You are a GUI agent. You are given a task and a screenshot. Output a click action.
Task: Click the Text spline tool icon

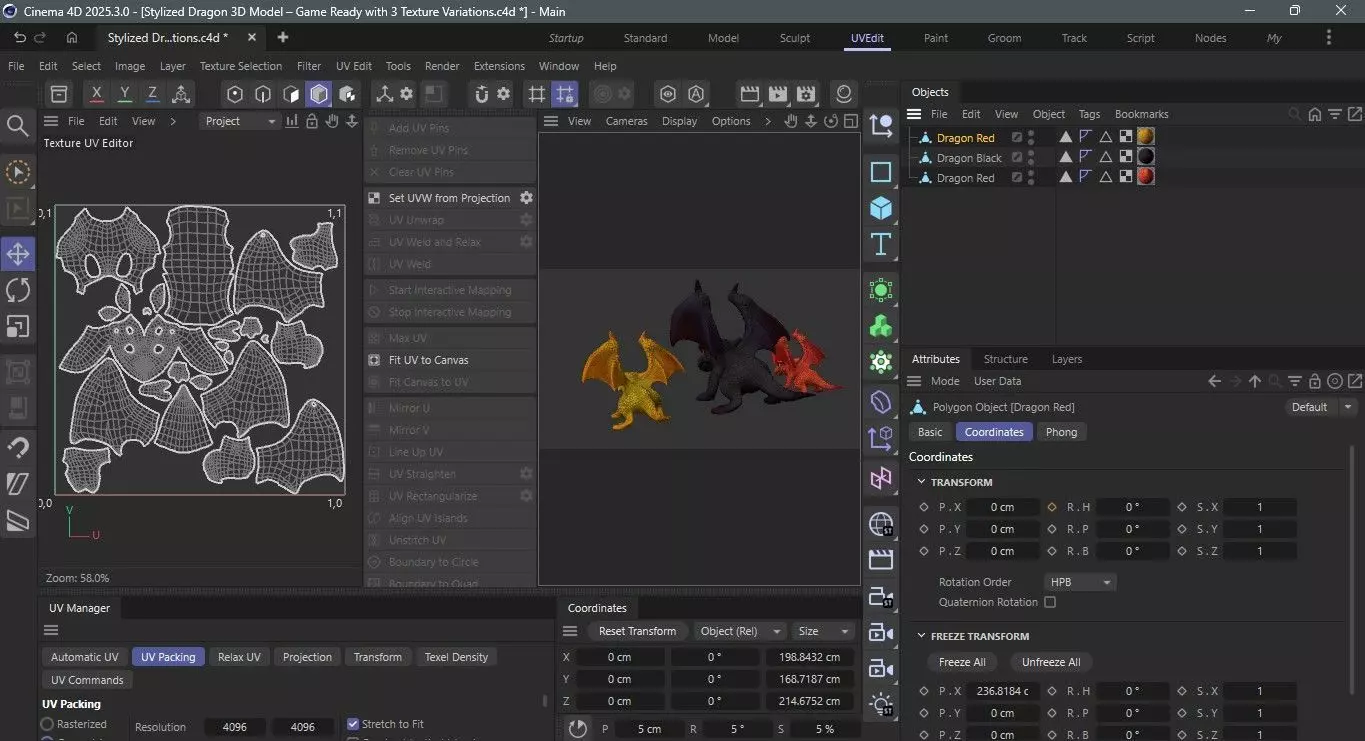(x=881, y=244)
